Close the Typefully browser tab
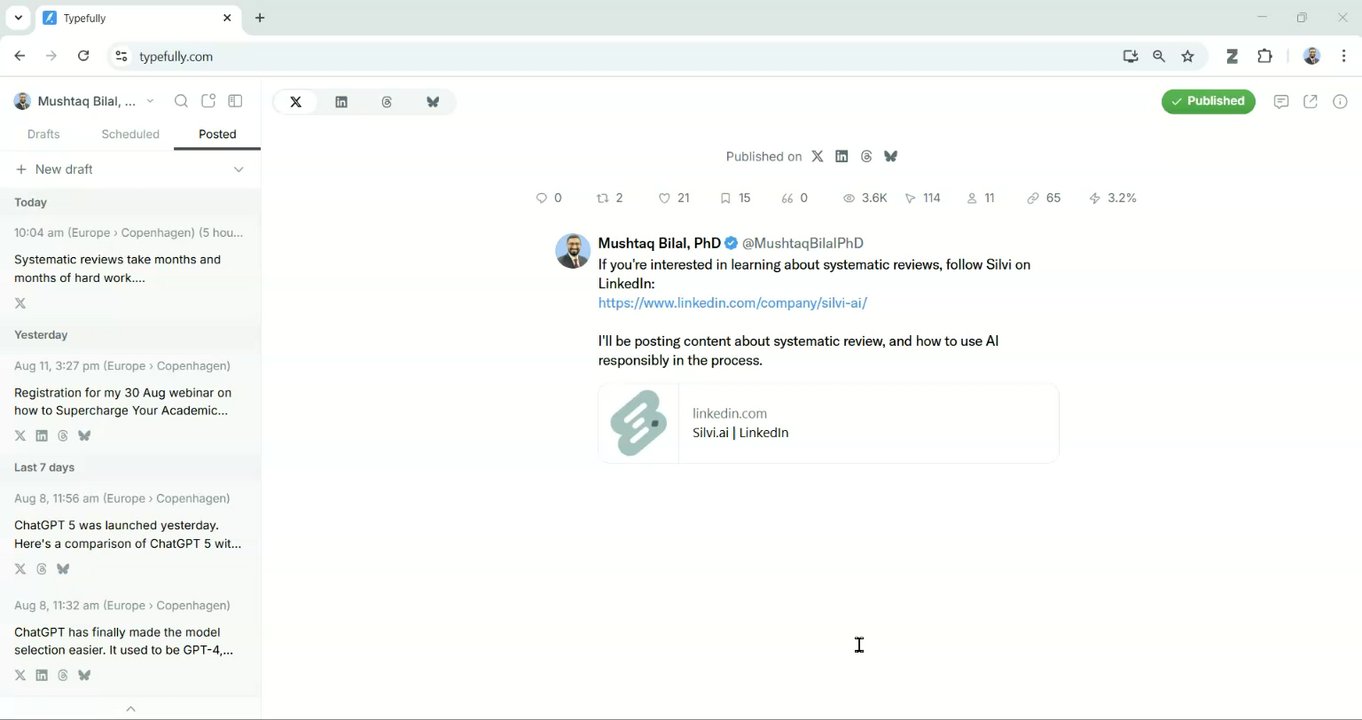Screen dimensions: 1362x720 pos(227,18)
